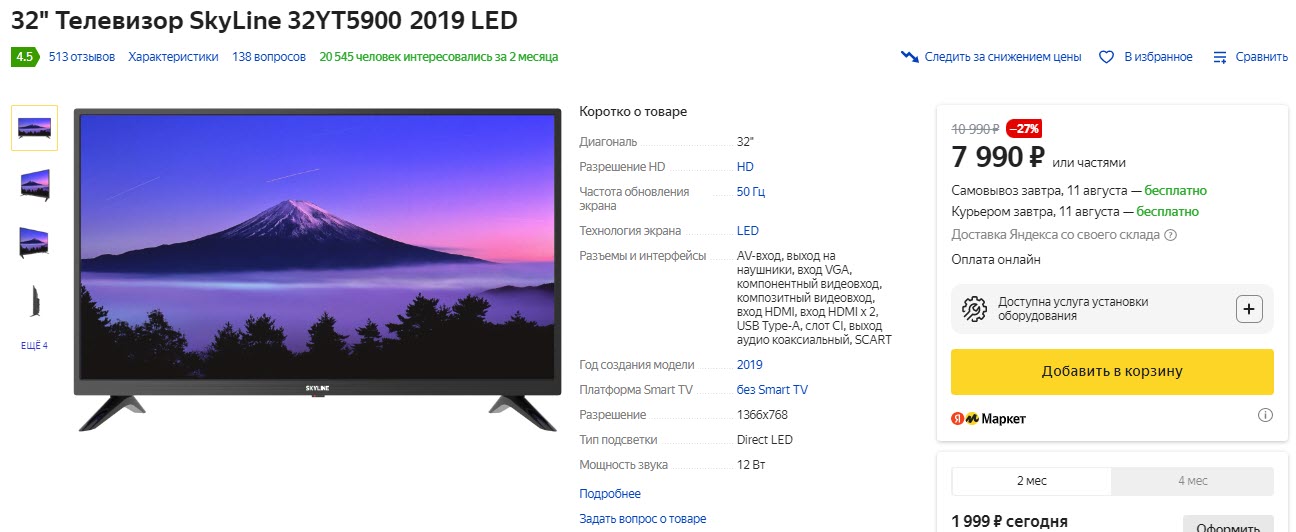Expand details with Подробнее link

click(x=610, y=494)
